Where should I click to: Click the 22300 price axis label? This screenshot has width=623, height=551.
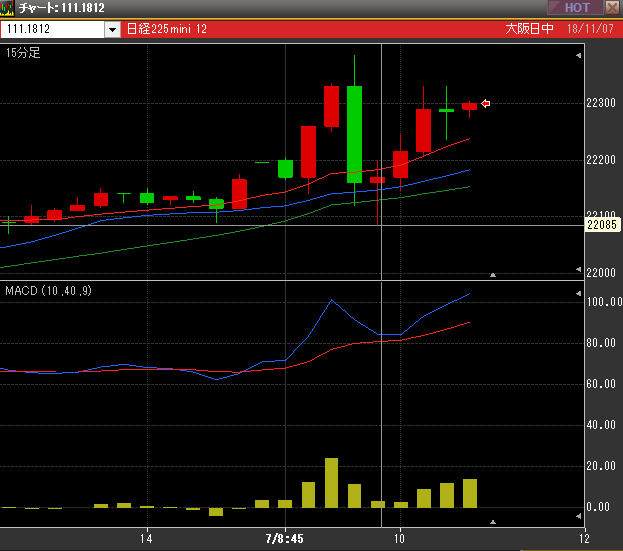coord(601,103)
